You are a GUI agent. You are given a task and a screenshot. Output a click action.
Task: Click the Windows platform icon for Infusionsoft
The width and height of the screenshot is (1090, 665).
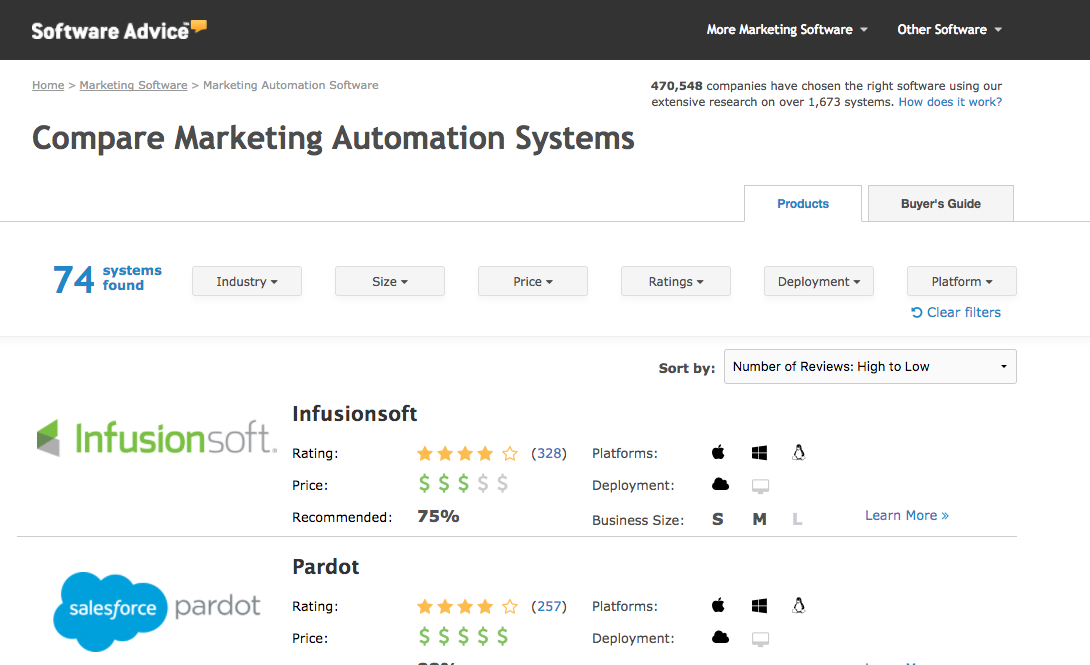click(x=759, y=453)
